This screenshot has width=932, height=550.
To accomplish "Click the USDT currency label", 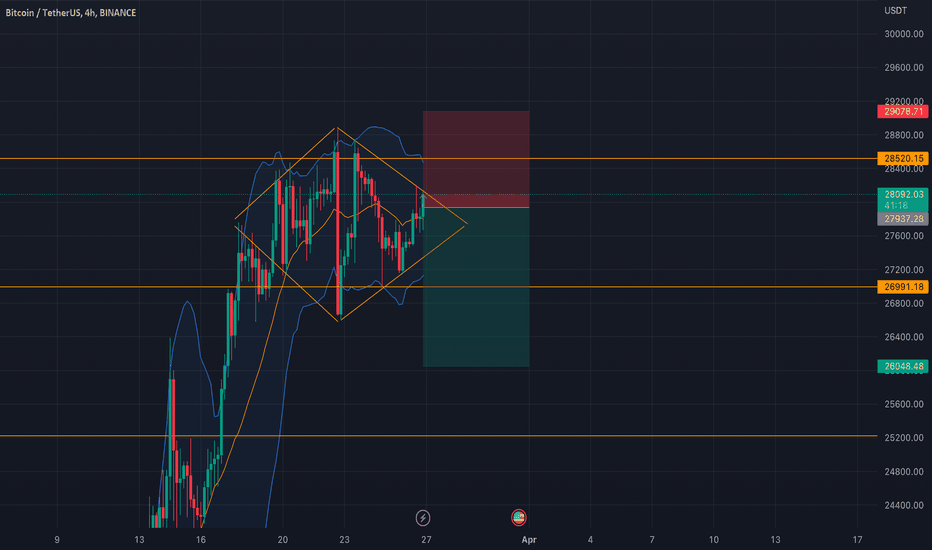I will pyautogui.click(x=895, y=11).
